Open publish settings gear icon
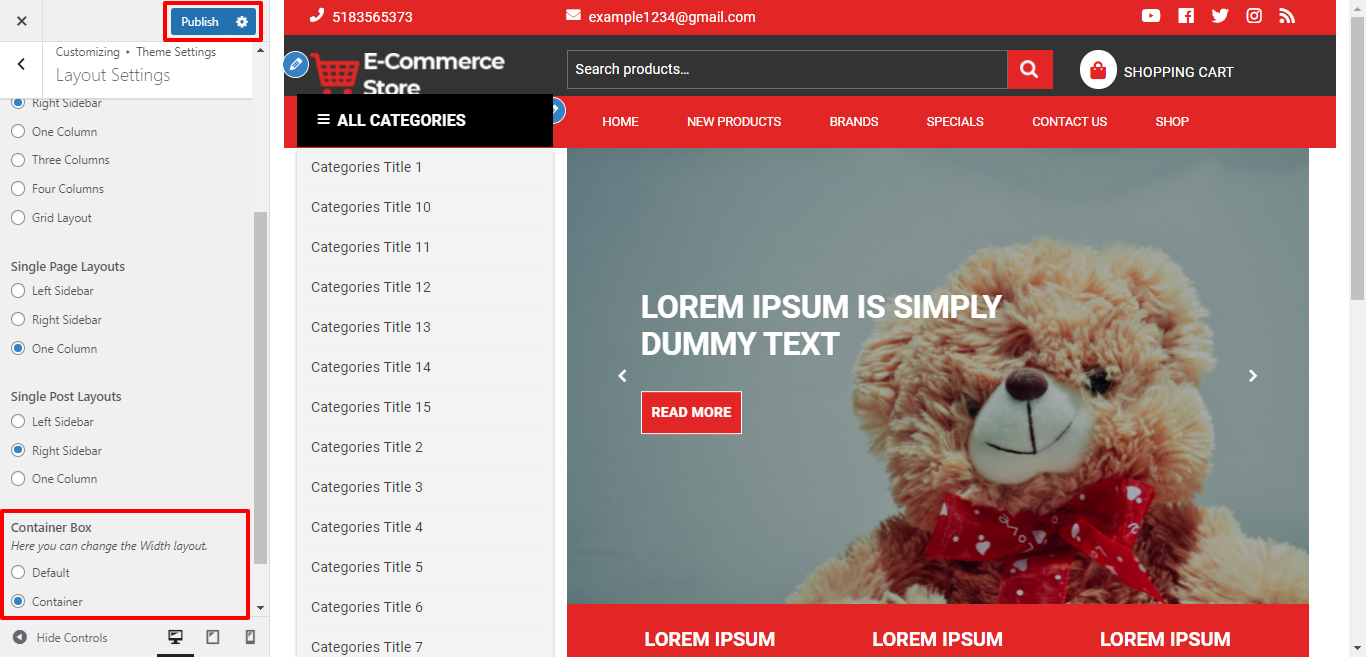 click(x=242, y=22)
